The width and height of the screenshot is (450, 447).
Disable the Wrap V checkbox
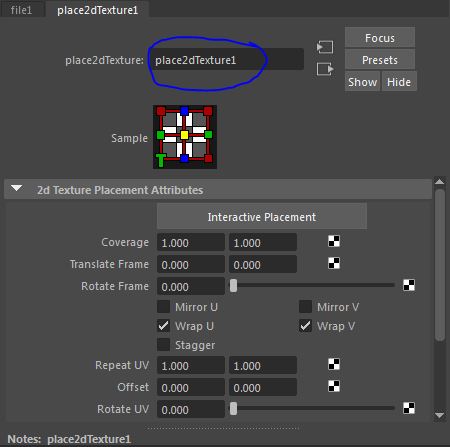tap(305, 326)
